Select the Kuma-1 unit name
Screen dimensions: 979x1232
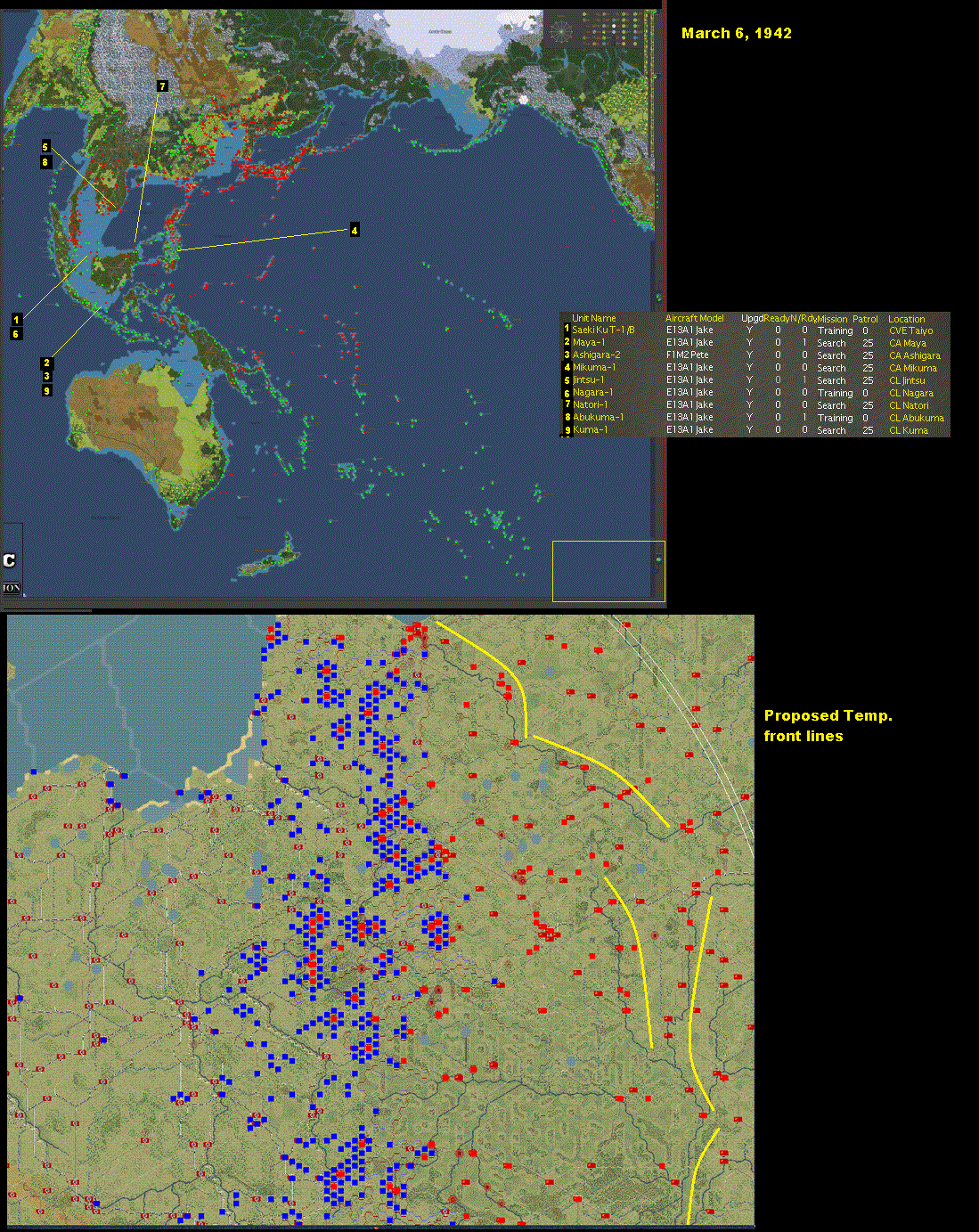[590, 429]
